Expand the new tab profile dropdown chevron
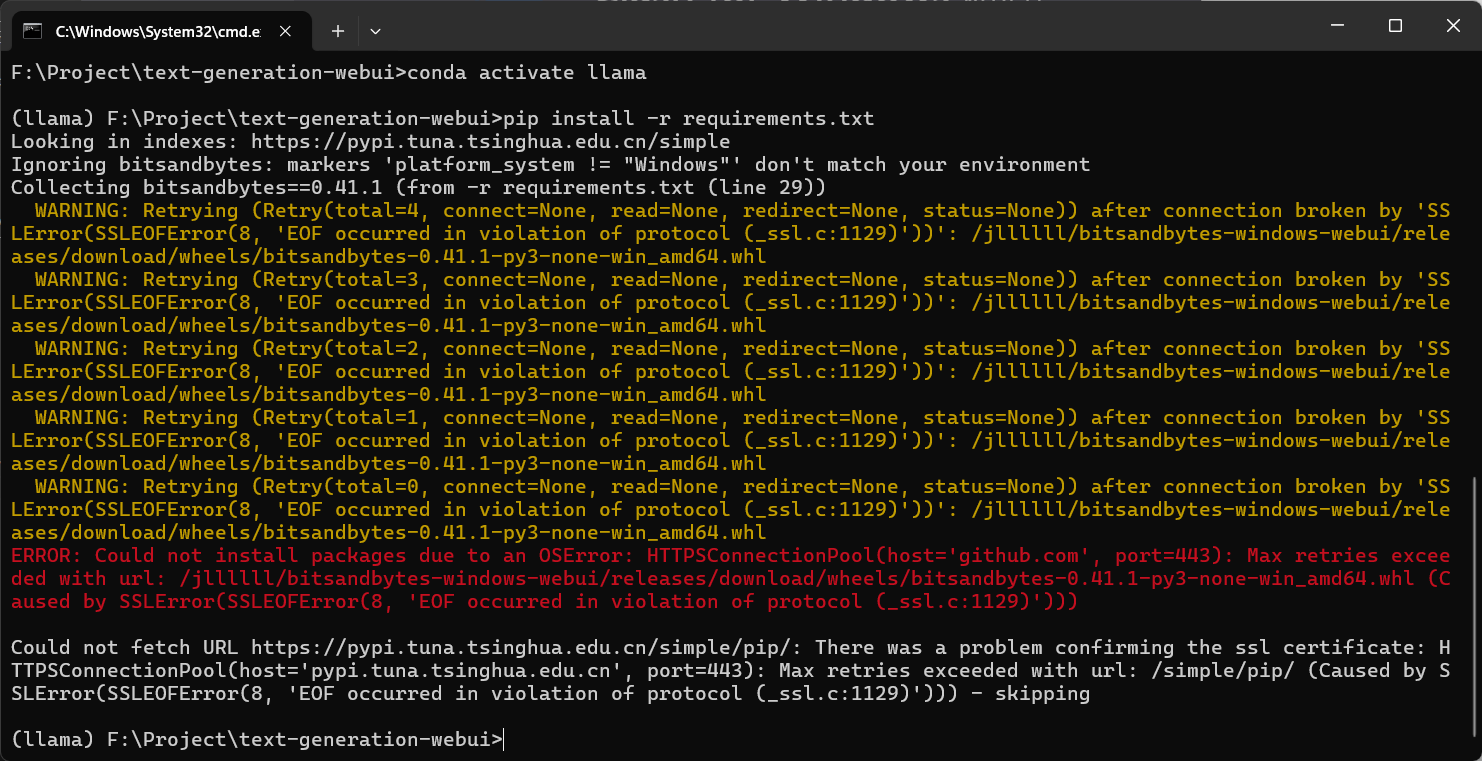This screenshot has width=1482, height=761. [x=375, y=31]
